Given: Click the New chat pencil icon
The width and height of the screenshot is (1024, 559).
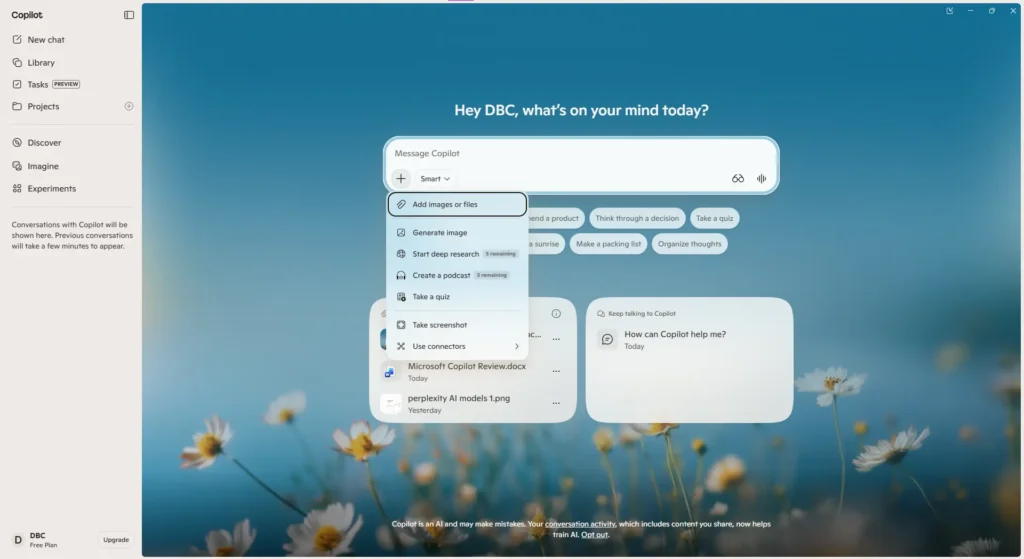Looking at the screenshot, I should click(x=17, y=39).
